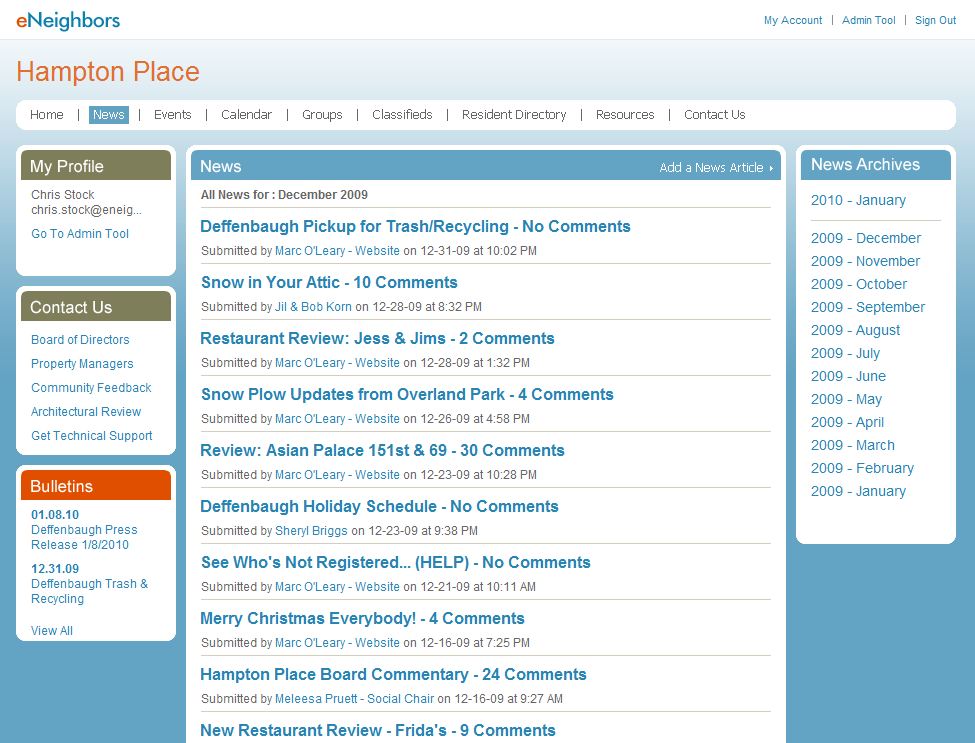Screen dimensions: 975x743
Task: Click the eNeighbors logo
Action: (x=68, y=20)
